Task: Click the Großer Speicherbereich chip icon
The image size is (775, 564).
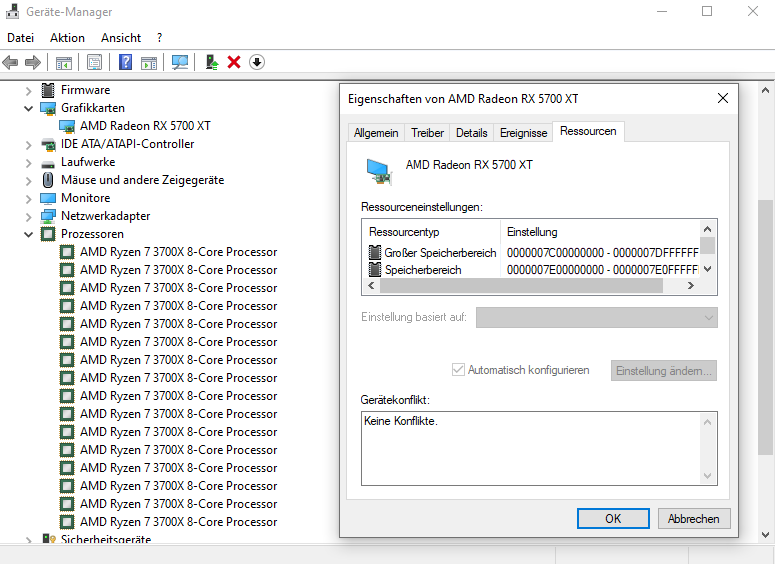Action: tap(375, 253)
